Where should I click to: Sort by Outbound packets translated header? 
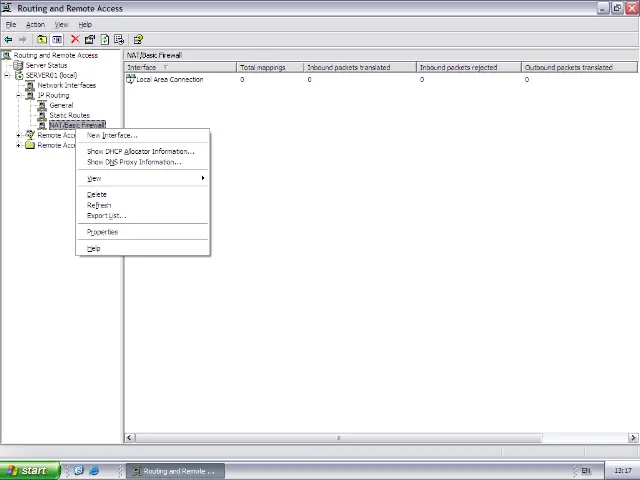click(580, 67)
